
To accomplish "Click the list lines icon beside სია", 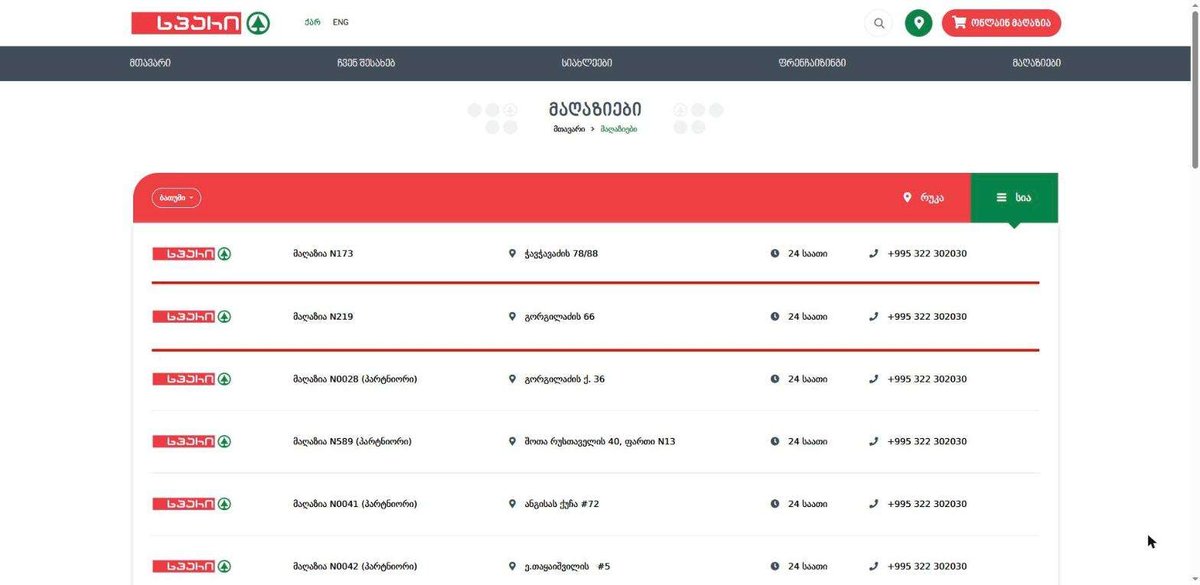I will (1001, 198).
